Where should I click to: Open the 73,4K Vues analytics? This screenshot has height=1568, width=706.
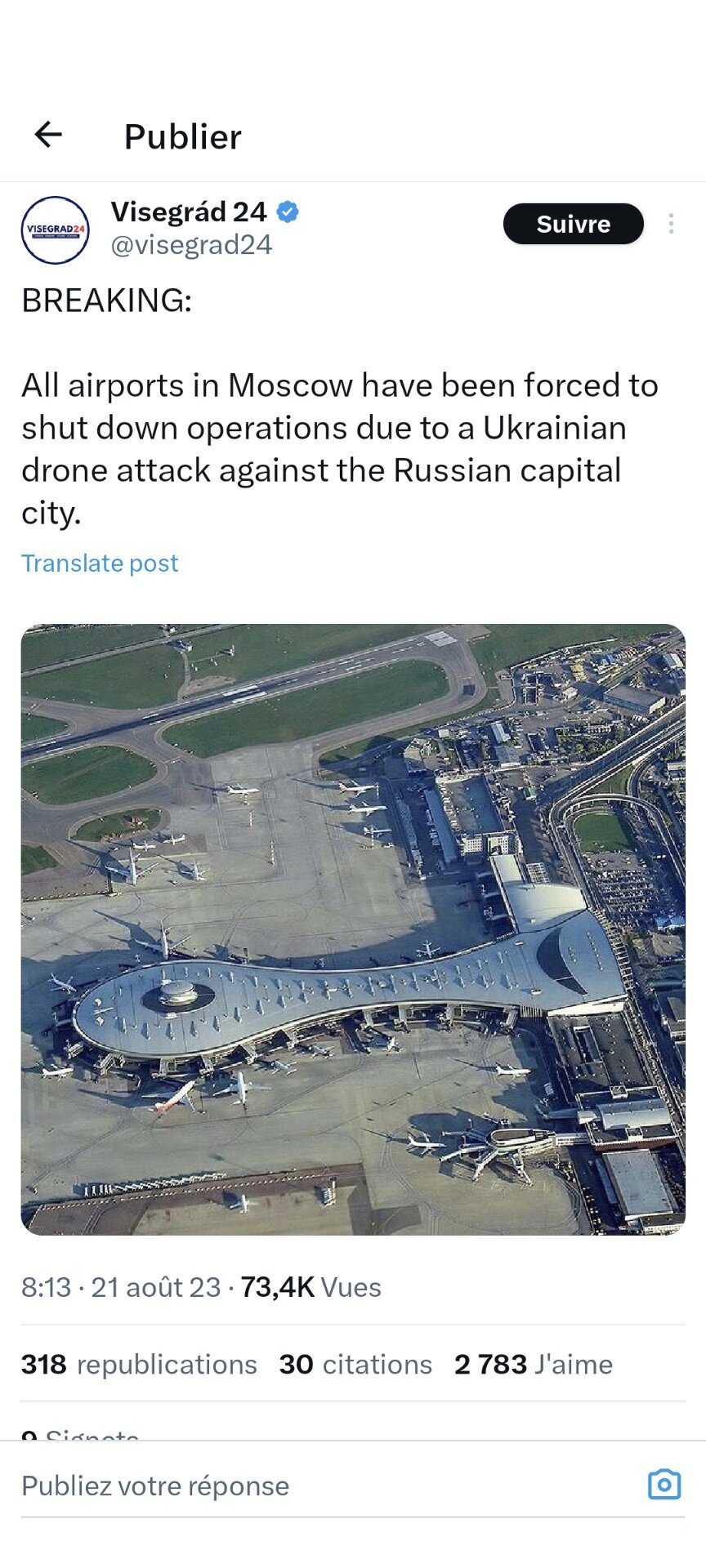point(311,1287)
